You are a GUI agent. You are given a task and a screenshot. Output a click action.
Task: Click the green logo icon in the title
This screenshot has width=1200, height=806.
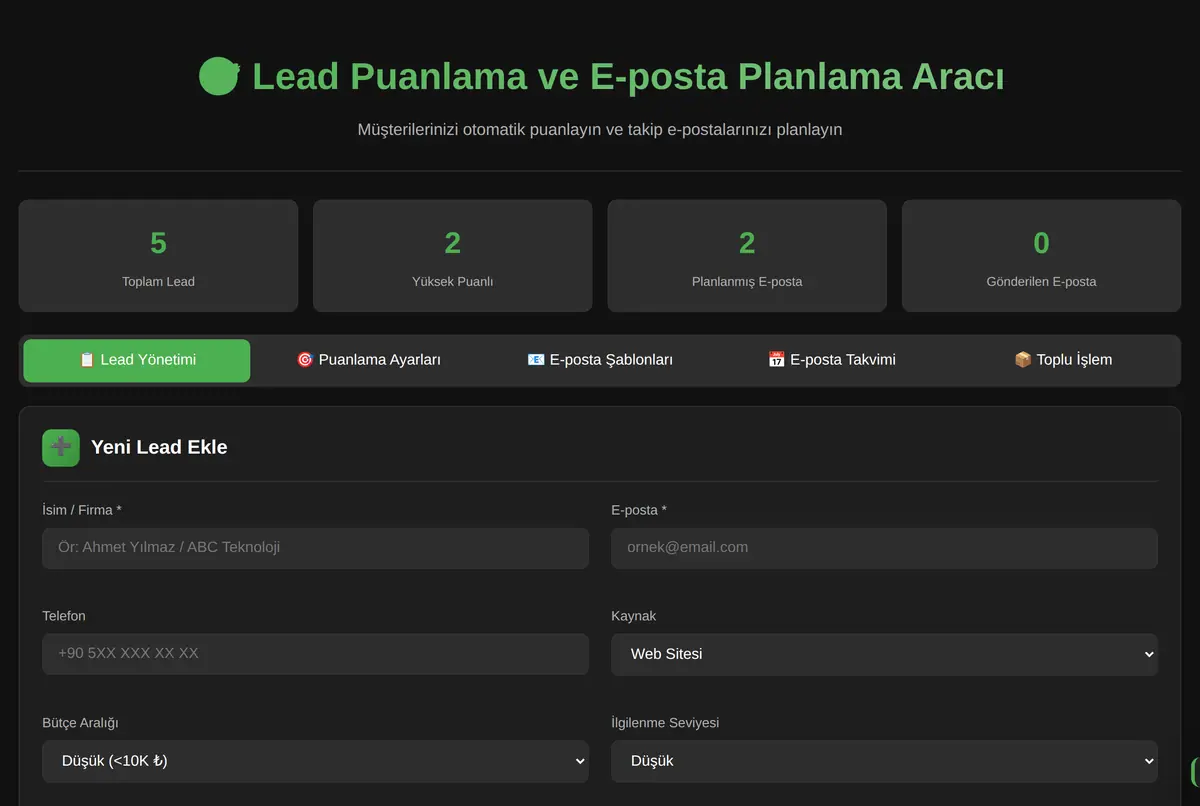coord(219,77)
